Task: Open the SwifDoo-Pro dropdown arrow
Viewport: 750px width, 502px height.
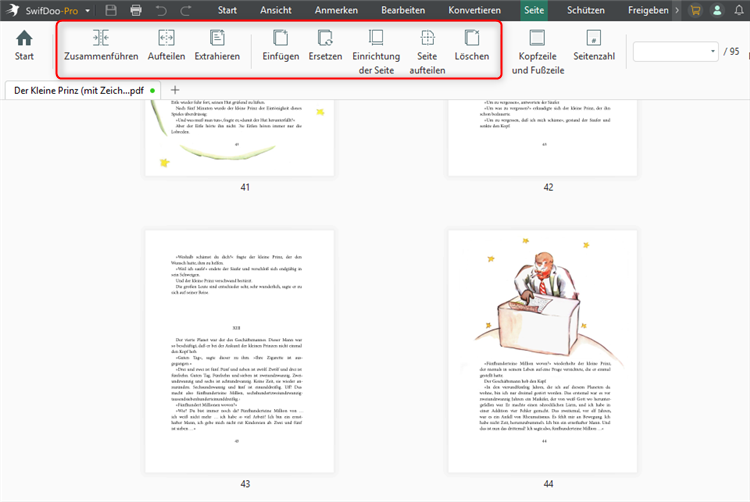Action: tap(88, 11)
